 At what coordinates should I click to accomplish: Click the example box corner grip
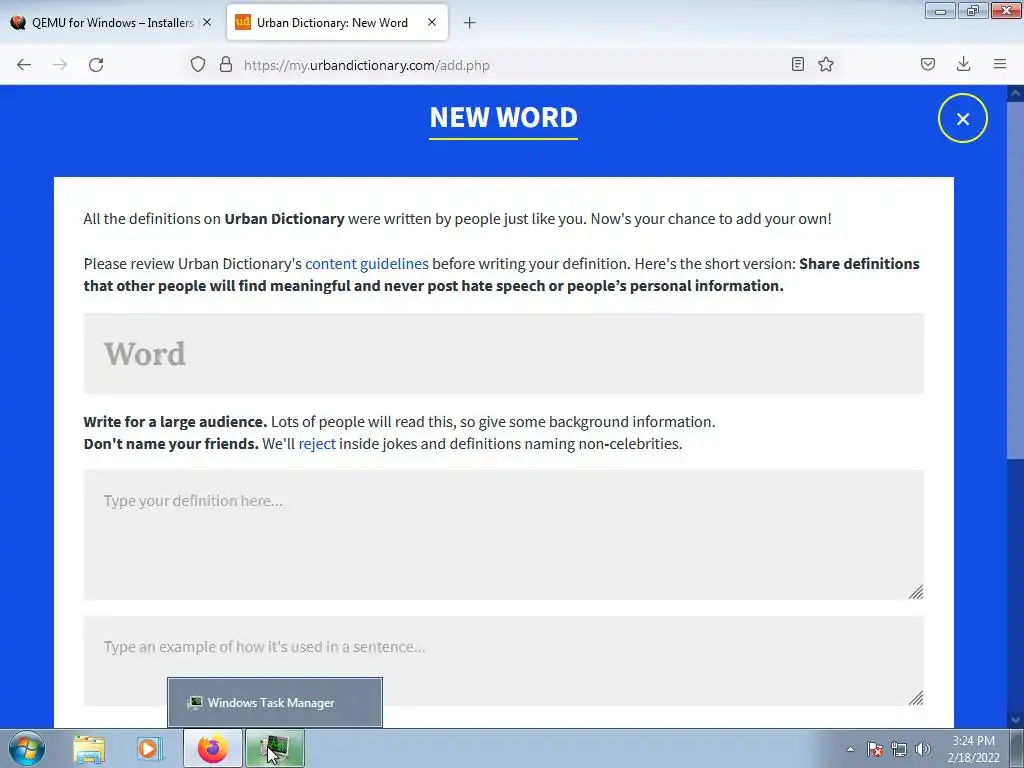point(916,697)
